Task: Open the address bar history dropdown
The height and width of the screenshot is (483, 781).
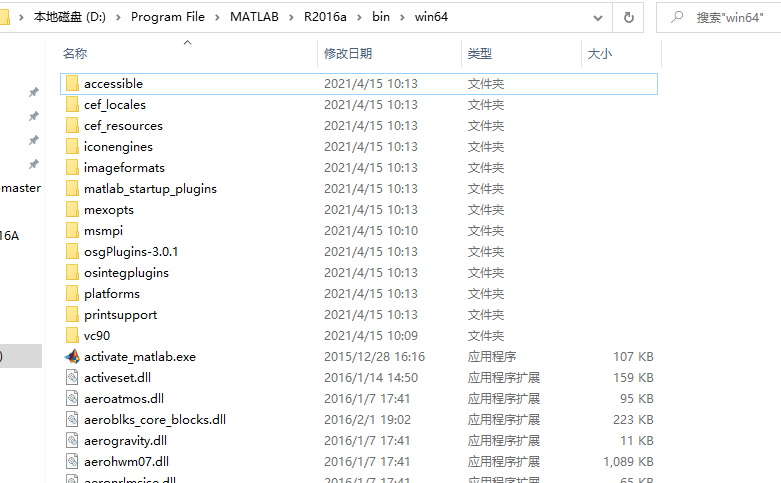Action: pos(598,18)
